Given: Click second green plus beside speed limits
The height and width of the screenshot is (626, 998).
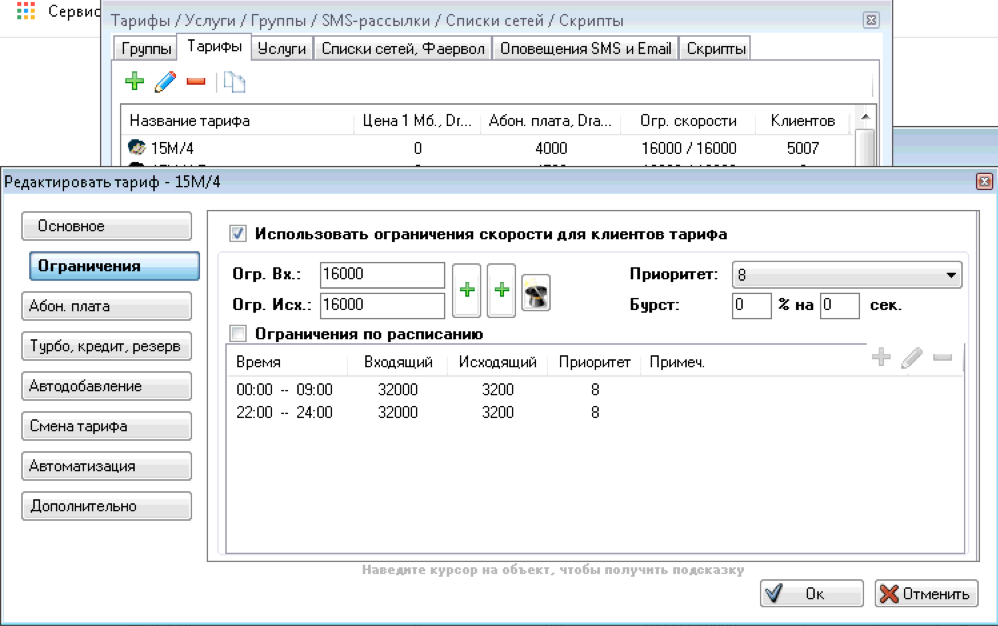Looking at the screenshot, I should point(502,290).
